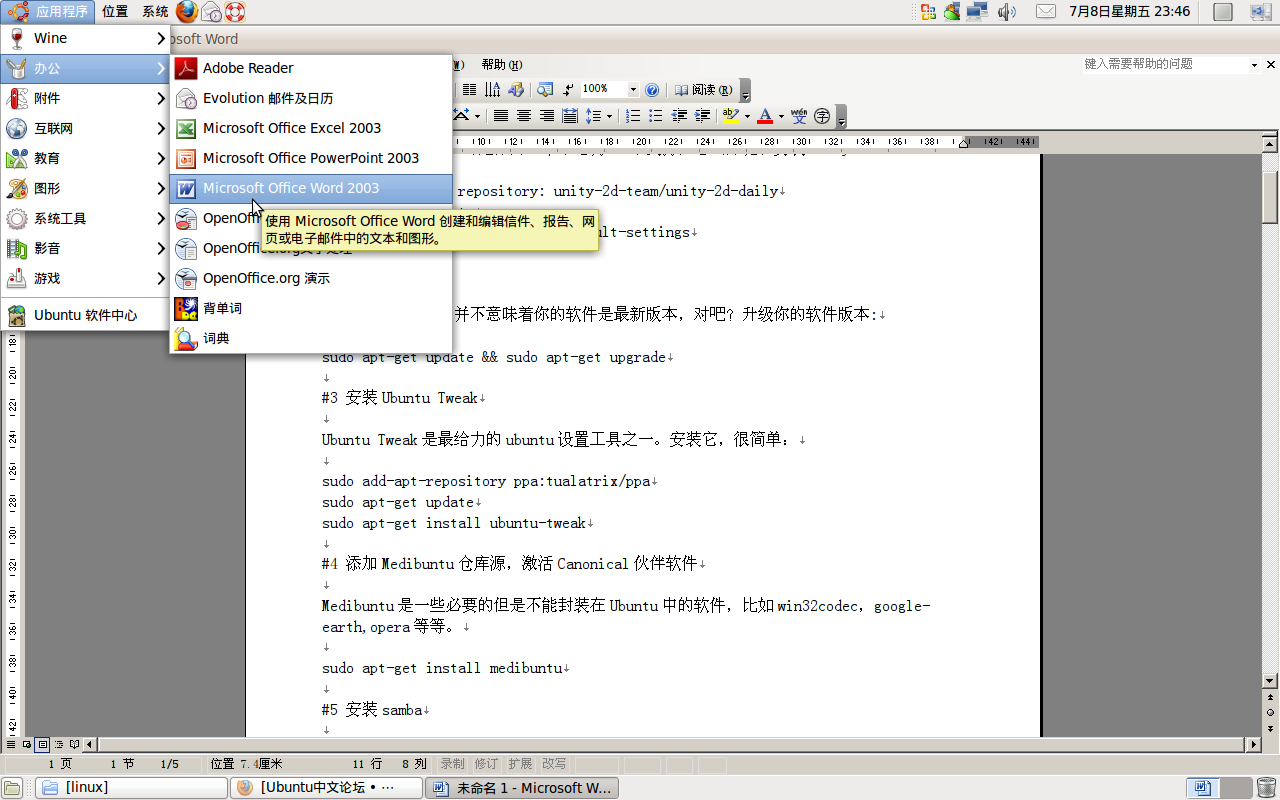The width and height of the screenshot is (1280, 800).
Task: Apply red font color button
Action: [x=765, y=116]
